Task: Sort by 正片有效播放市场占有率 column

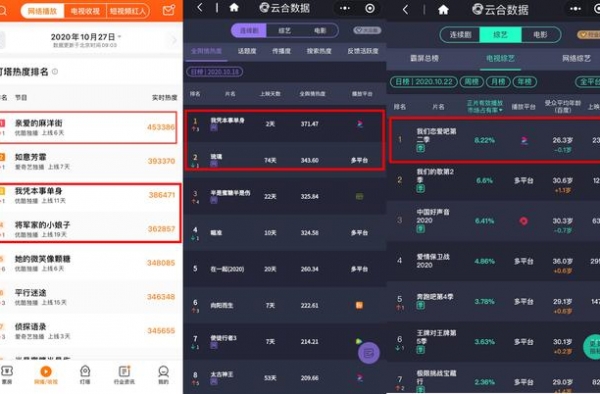Action: point(485,107)
